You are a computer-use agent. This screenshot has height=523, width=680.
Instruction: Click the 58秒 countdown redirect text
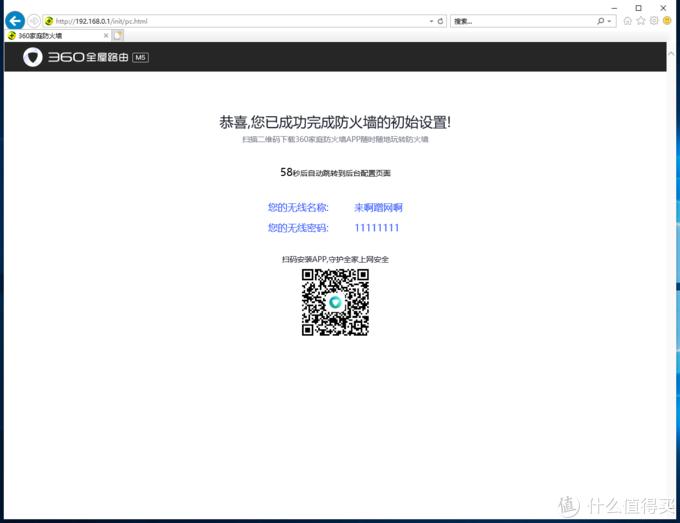[x=335, y=173]
